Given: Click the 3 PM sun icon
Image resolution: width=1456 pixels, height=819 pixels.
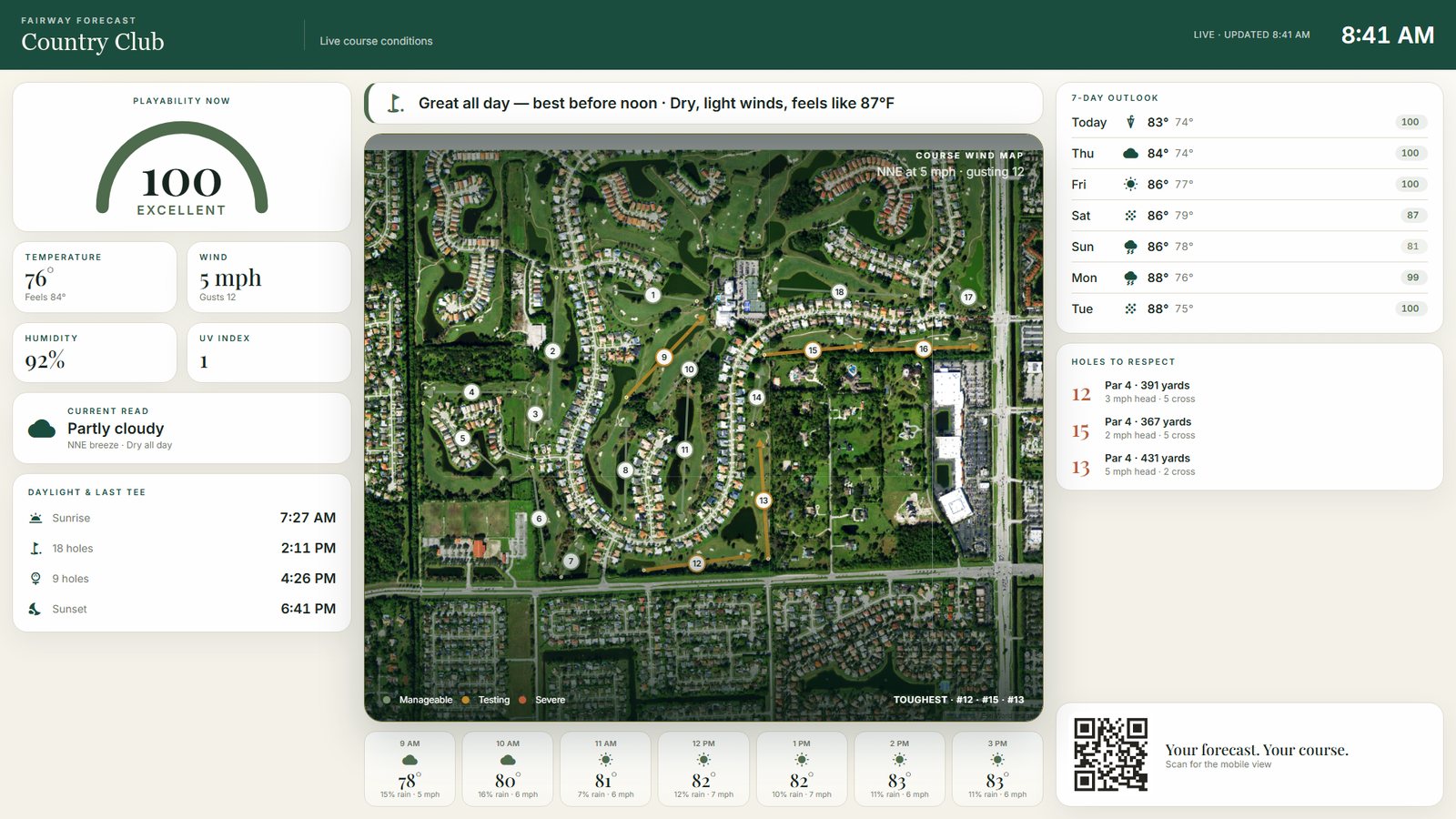Looking at the screenshot, I should pos(997,760).
